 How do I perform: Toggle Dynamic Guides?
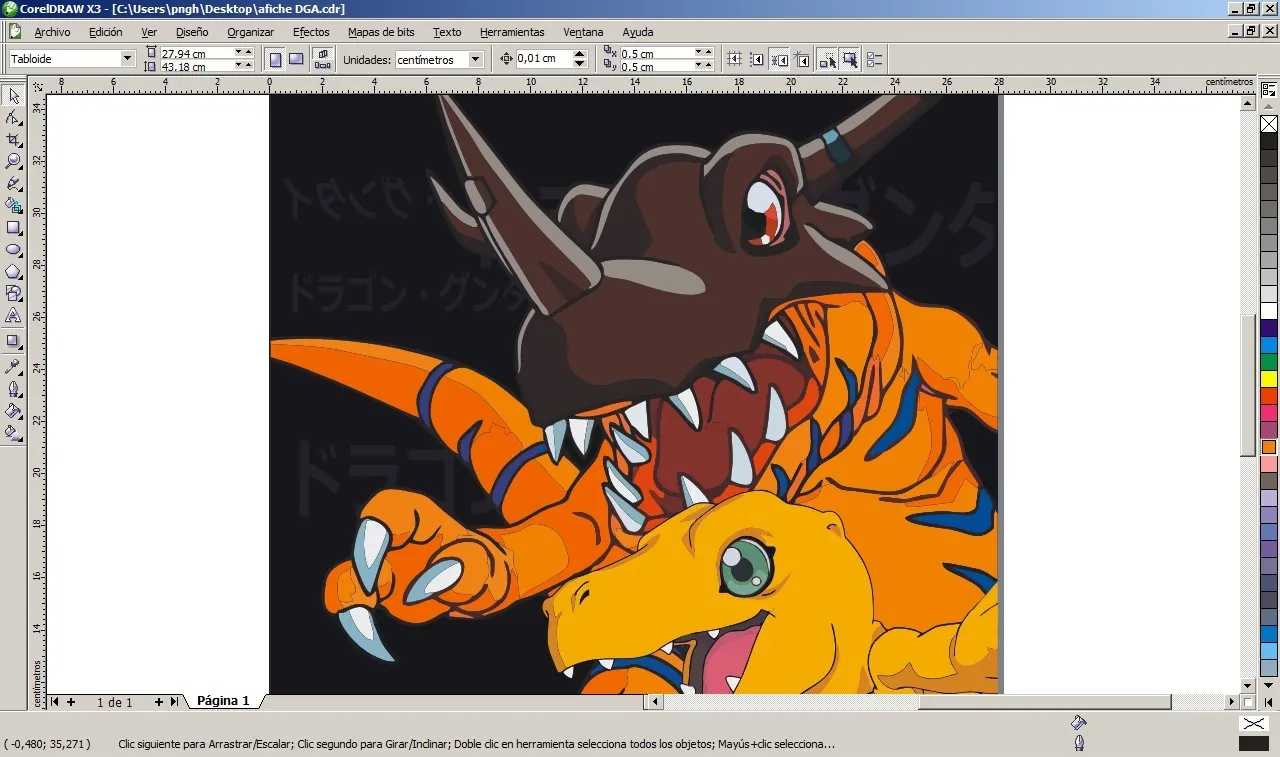(801, 59)
